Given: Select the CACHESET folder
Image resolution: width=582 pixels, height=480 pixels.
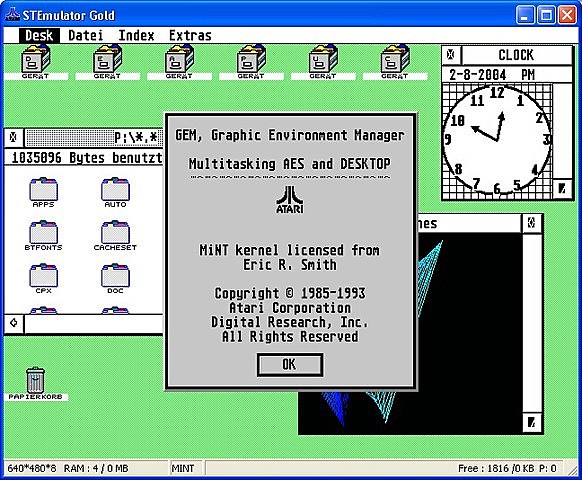Looking at the screenshot, I should (x=115, y=236).
